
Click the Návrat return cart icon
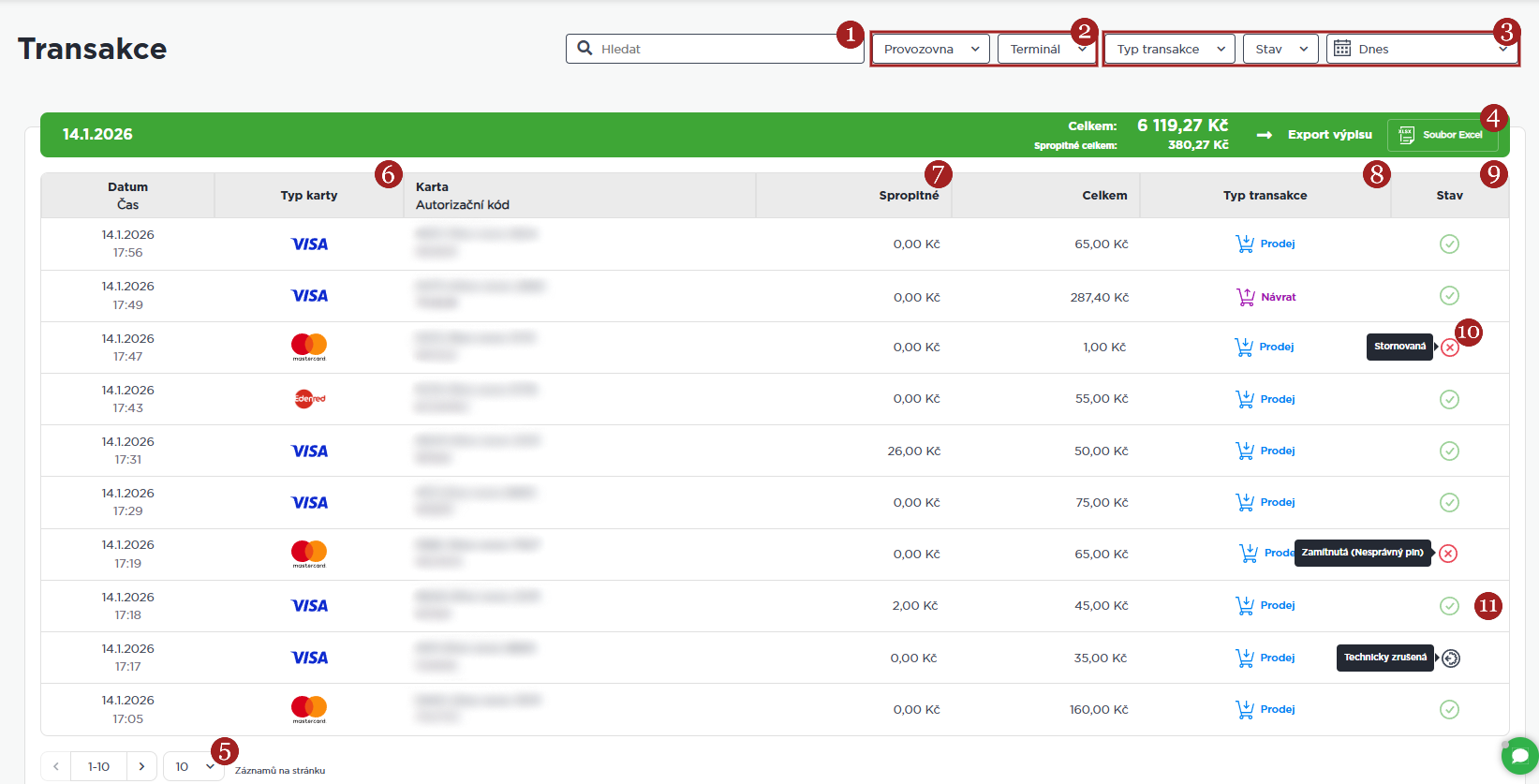coord(1245,297)
